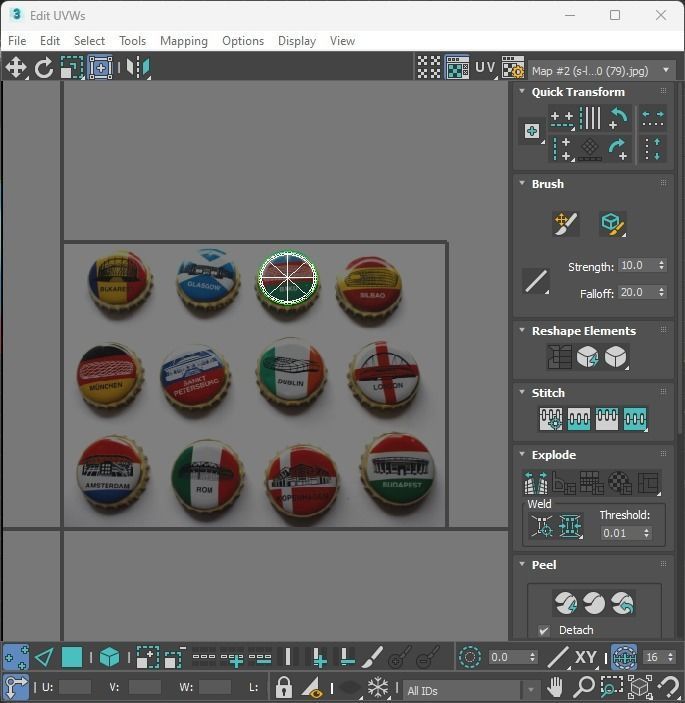Open the Mapping menu

pyautogui.click(x=184, y=41)
